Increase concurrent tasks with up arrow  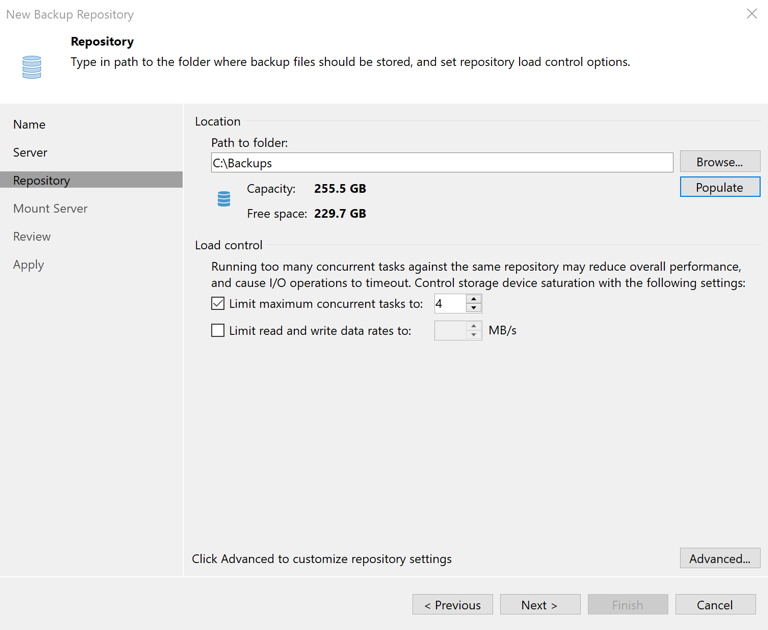[474, 298]
